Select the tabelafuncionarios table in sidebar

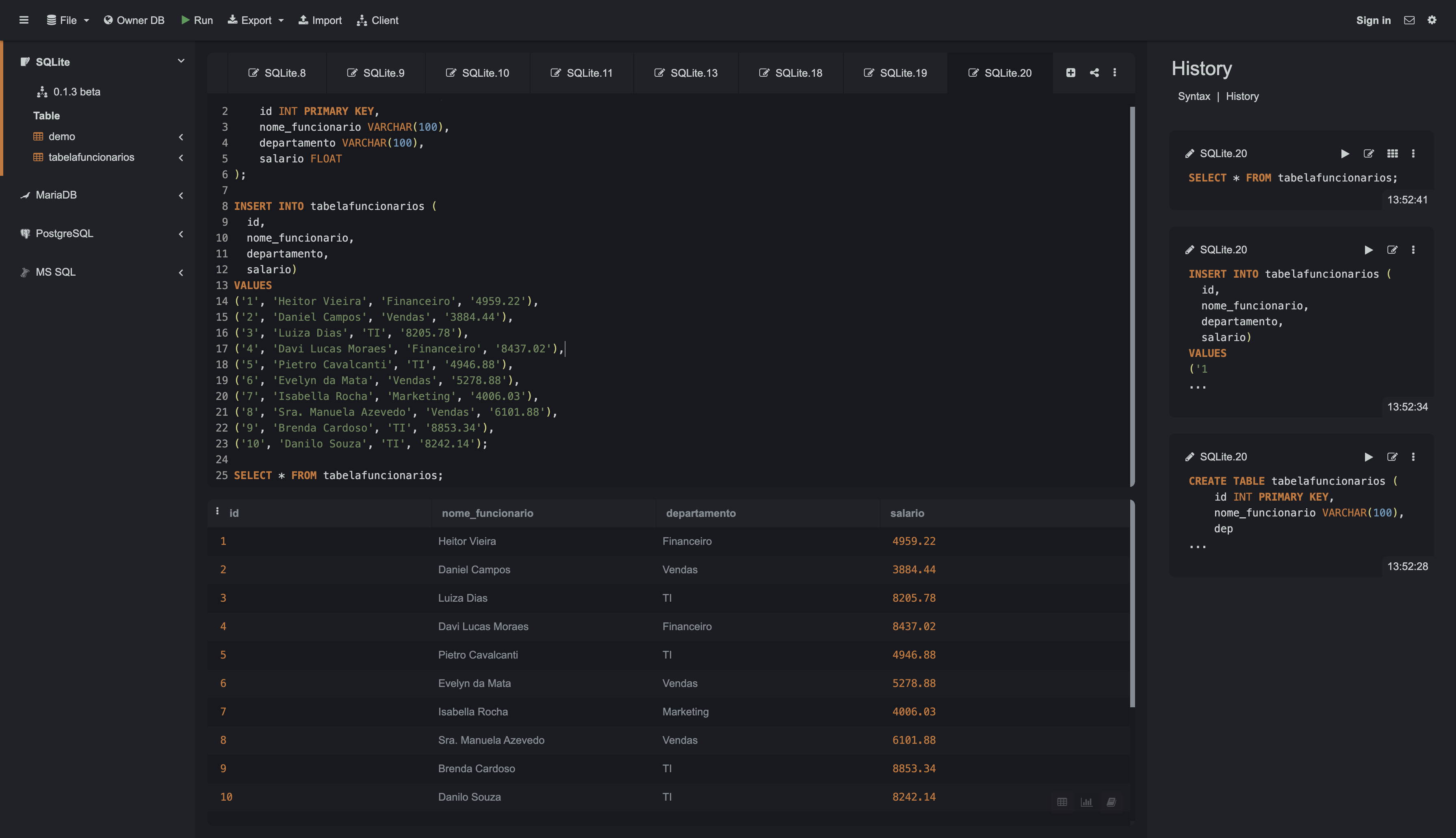(91, 157)
